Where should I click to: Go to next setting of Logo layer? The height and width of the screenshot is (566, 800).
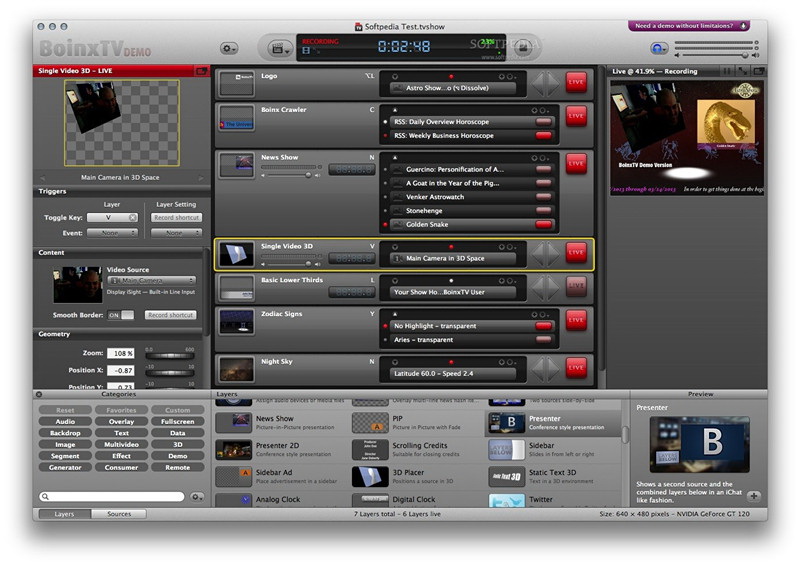[554, 84]
